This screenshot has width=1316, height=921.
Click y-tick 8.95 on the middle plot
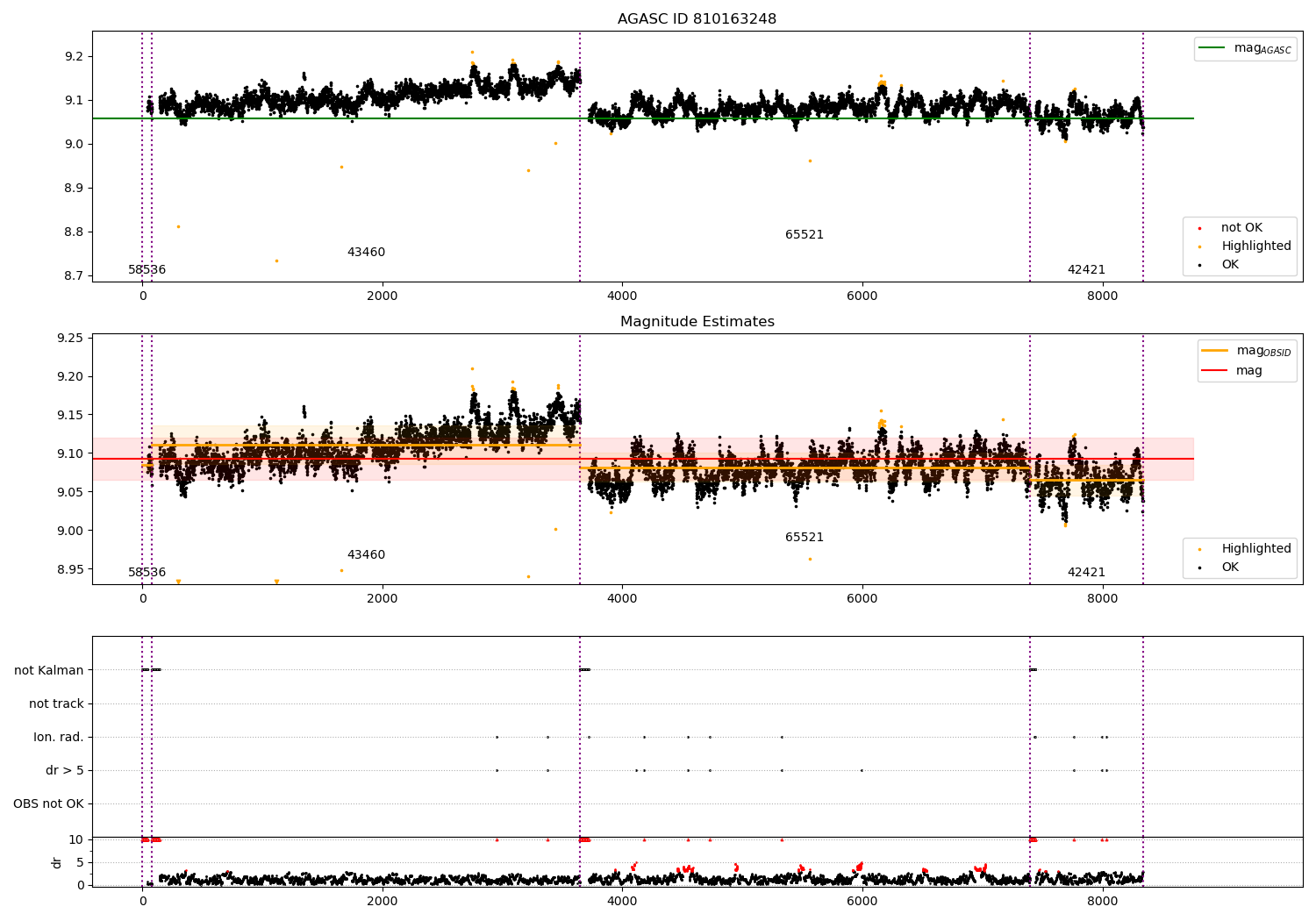(x=70, y=570)
